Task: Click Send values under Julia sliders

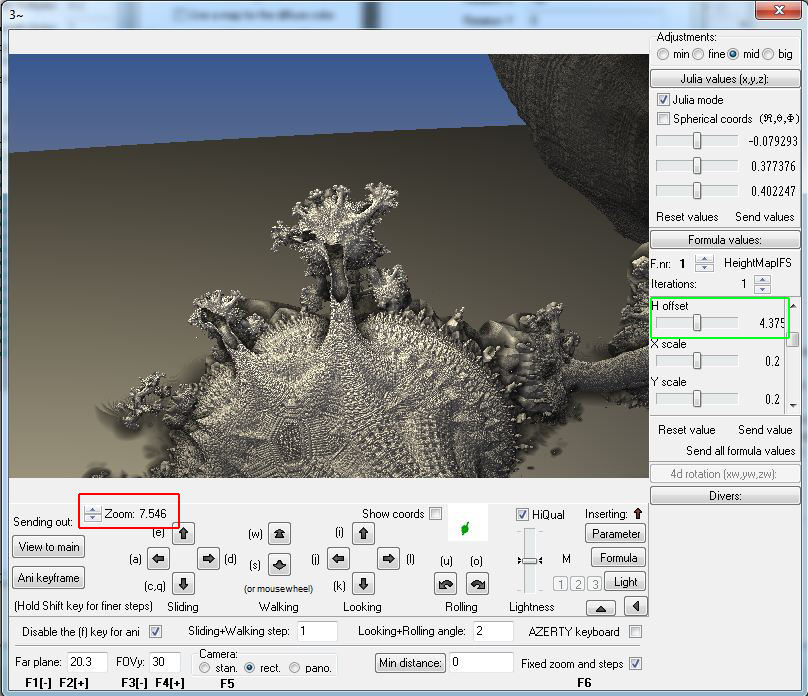Action: (x=765, y=217)
